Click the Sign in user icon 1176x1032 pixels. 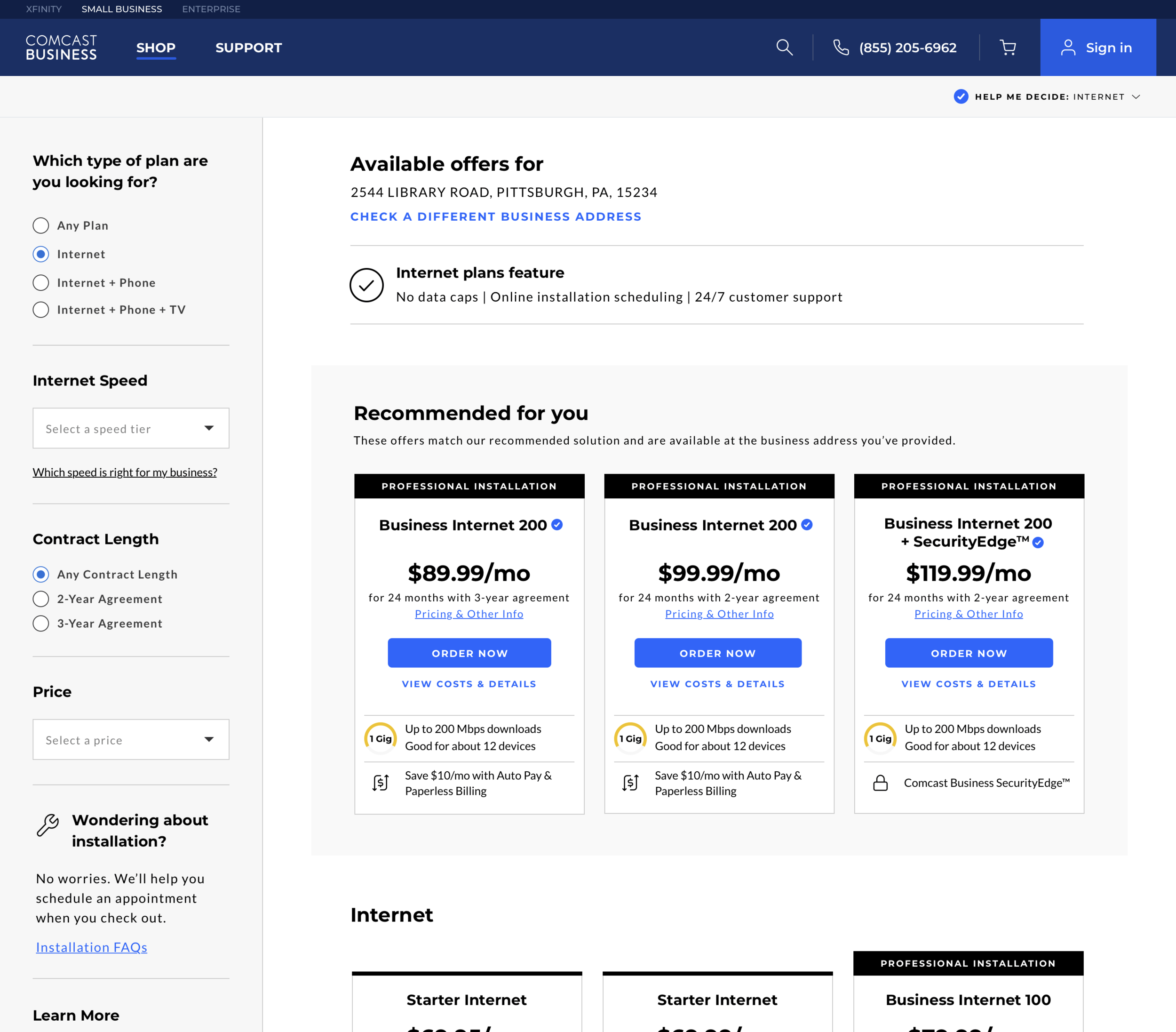coord(1068,48)
